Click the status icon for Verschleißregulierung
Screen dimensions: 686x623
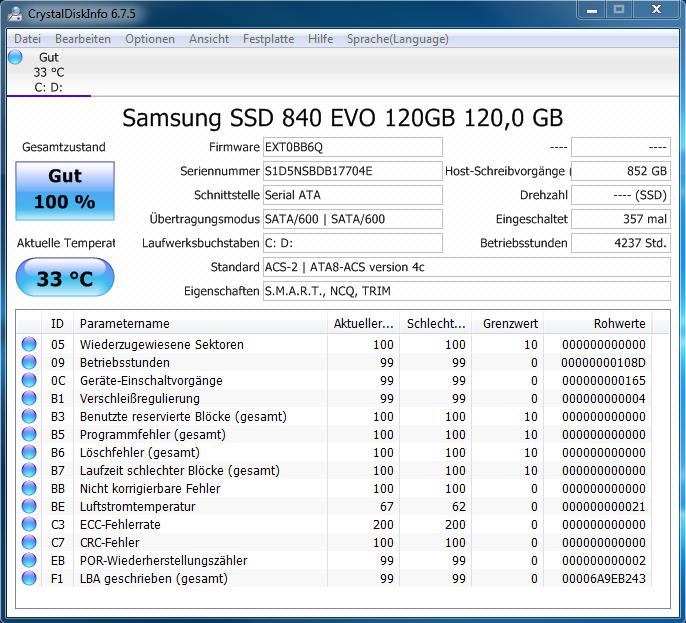[29, 398]
